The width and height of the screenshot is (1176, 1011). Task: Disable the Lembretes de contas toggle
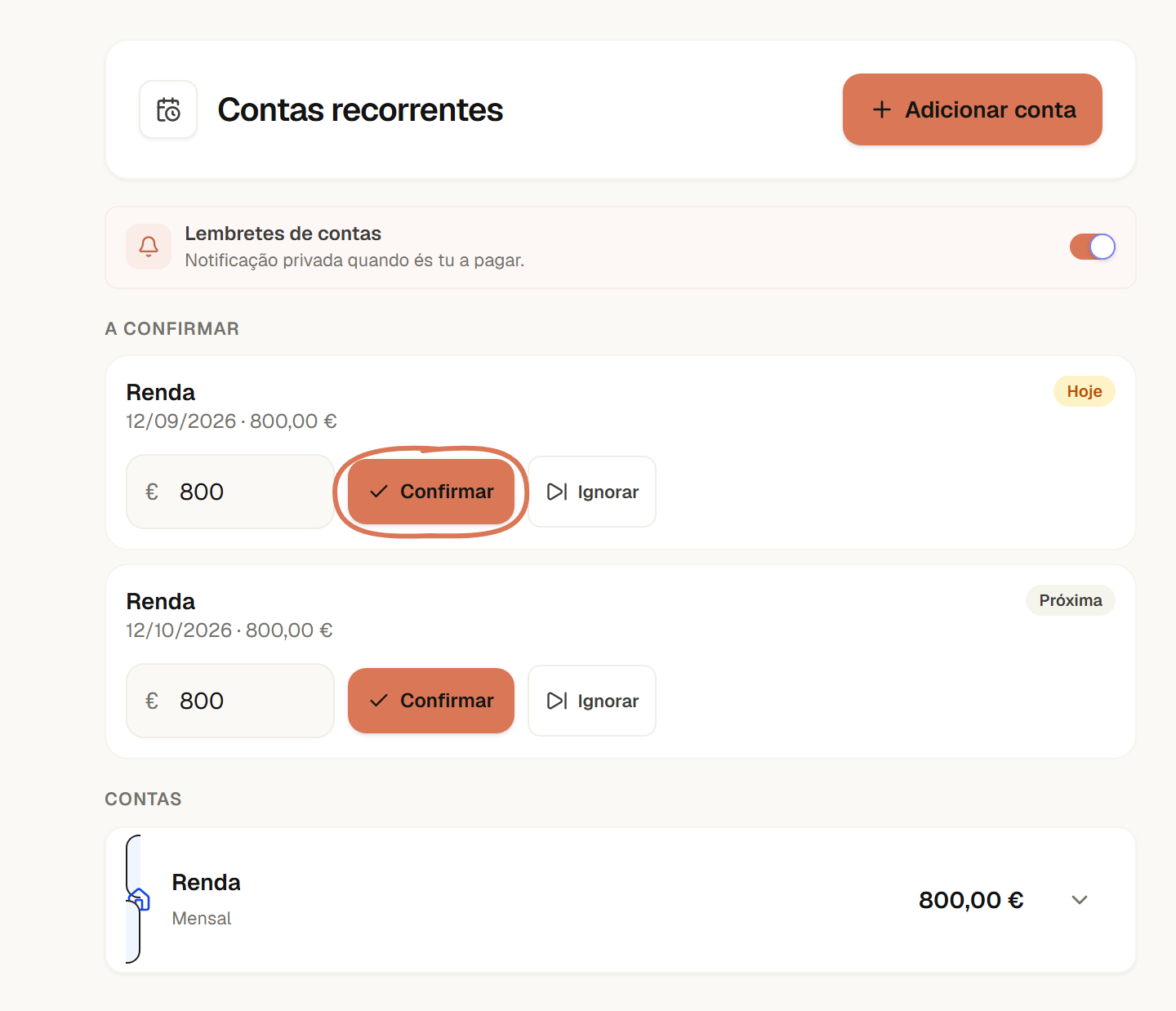coord(1092,247)
